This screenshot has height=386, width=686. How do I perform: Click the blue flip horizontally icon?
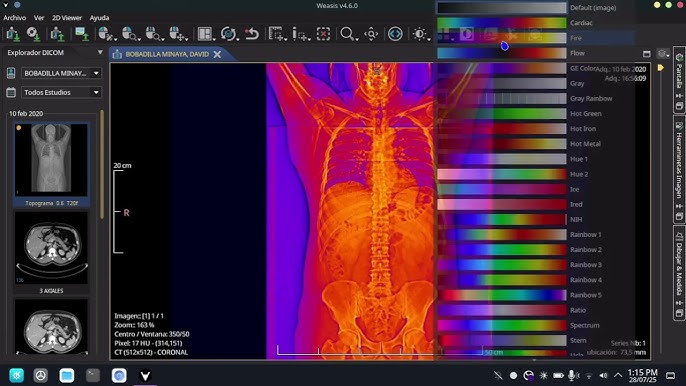click(395, 34)
